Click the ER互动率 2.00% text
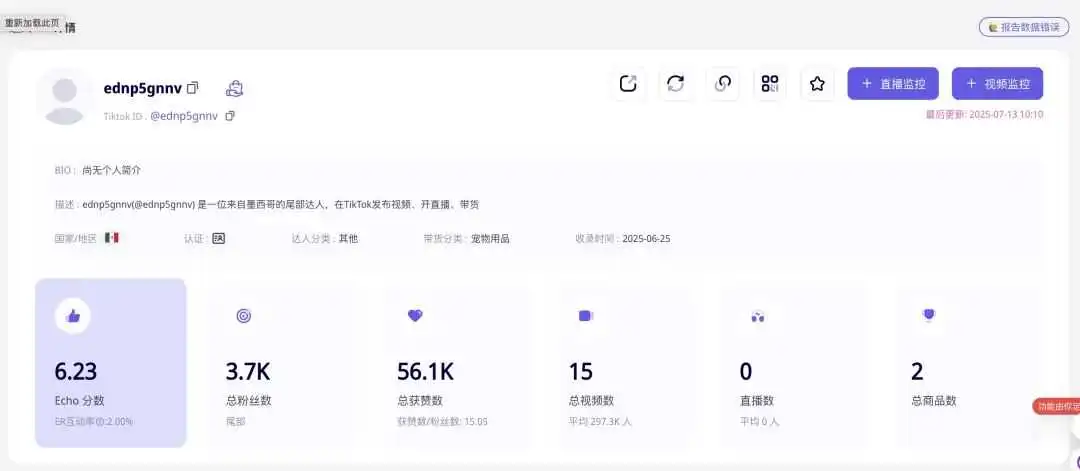The height and width of the screenshot is (471, 1080). click(94, 421)
